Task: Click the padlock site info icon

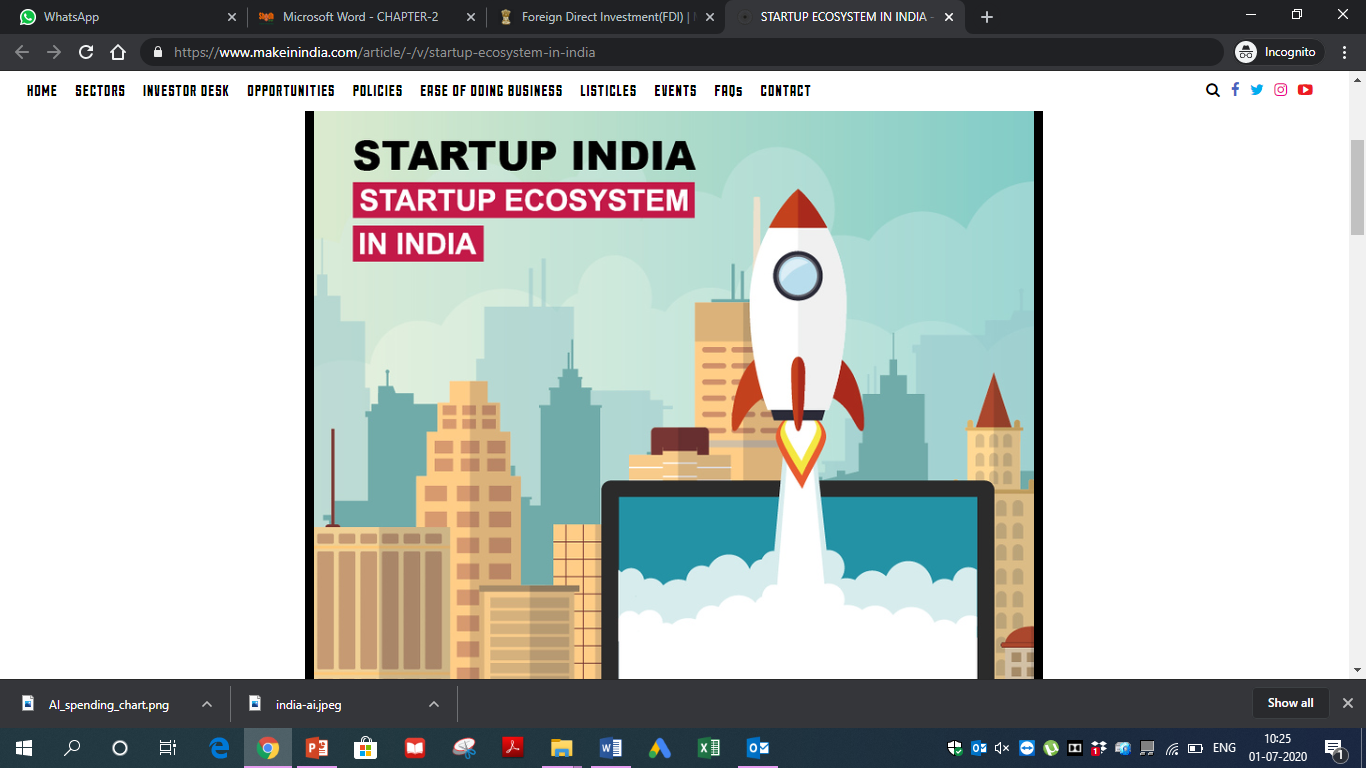Action: tap(158, 52)
